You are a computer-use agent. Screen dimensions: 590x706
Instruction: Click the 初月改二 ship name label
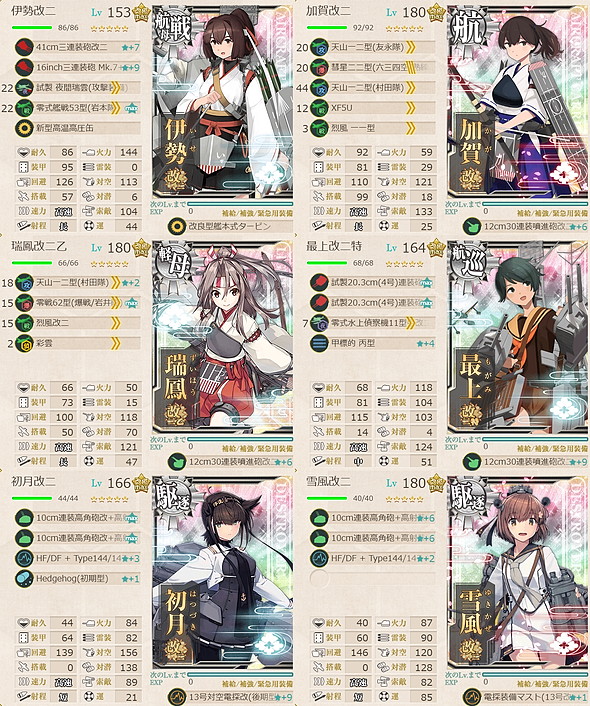tap(34, 482)
